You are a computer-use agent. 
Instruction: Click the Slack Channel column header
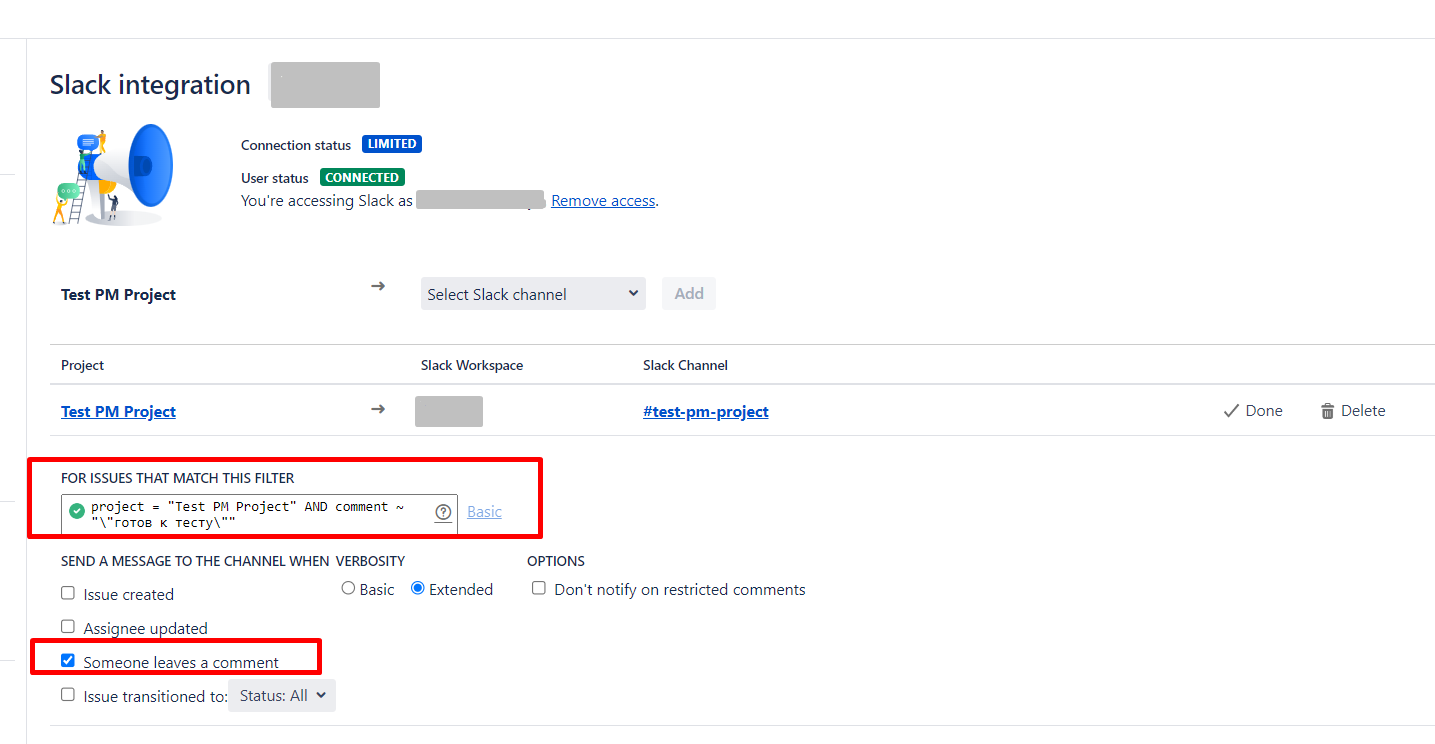pos(685,366)
